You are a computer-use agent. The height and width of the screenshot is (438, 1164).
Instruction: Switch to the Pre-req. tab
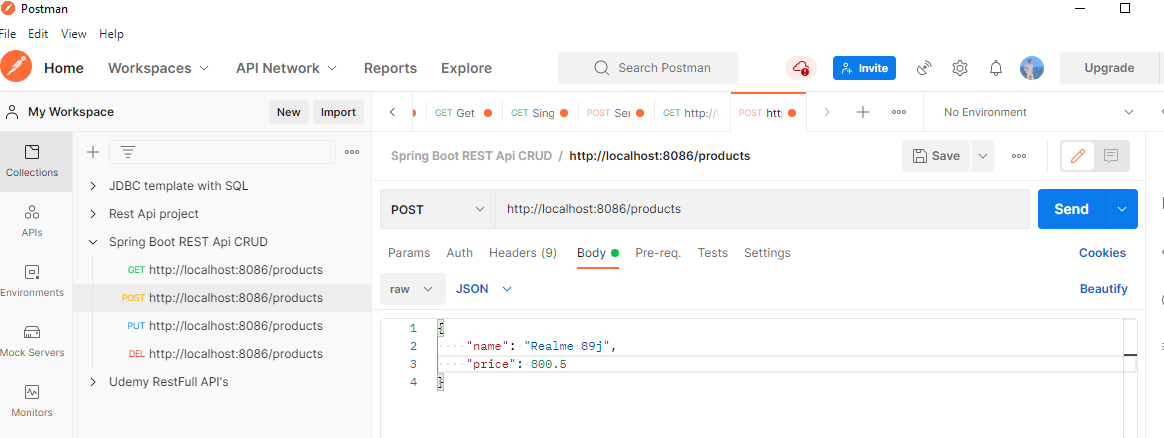click(x=658, y=253)
